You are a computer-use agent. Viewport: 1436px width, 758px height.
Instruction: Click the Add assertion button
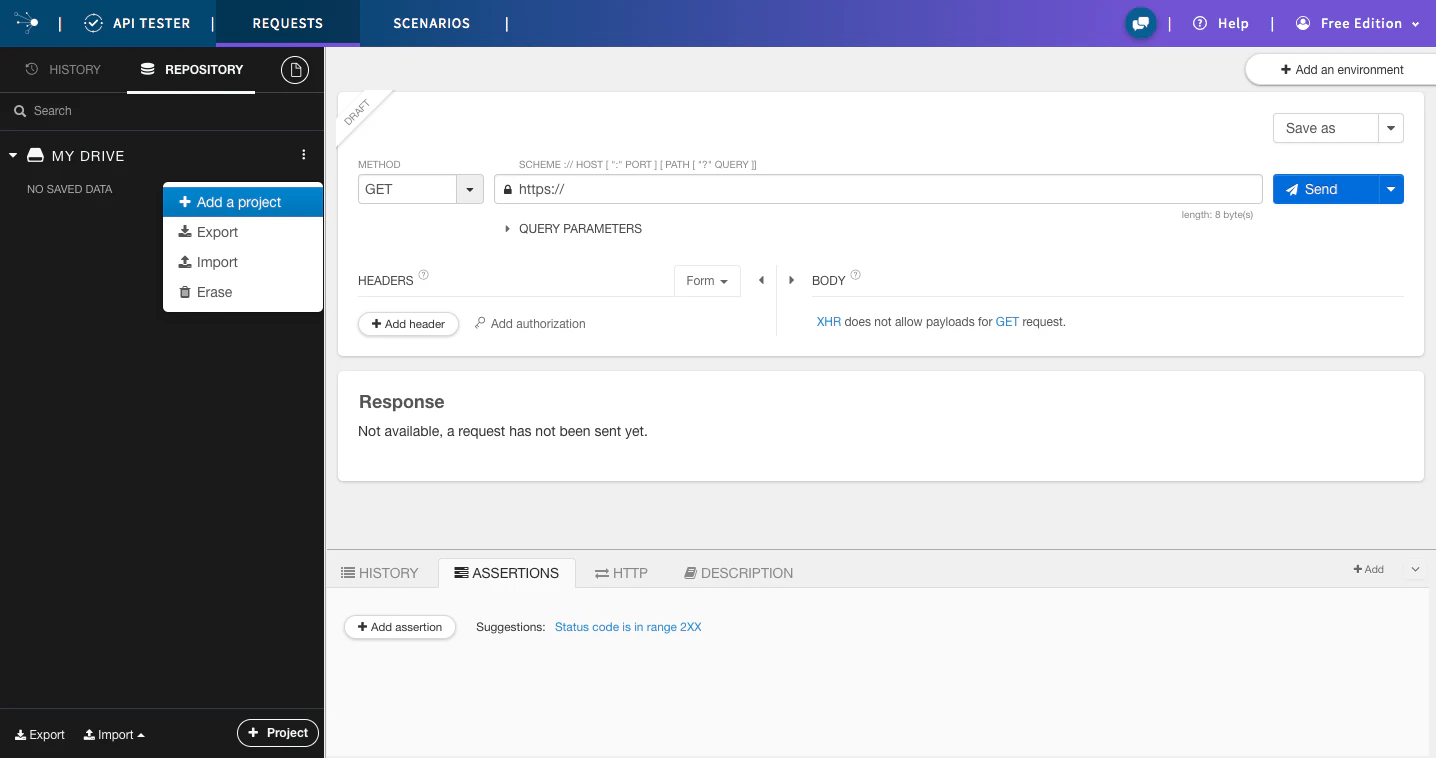400,627
